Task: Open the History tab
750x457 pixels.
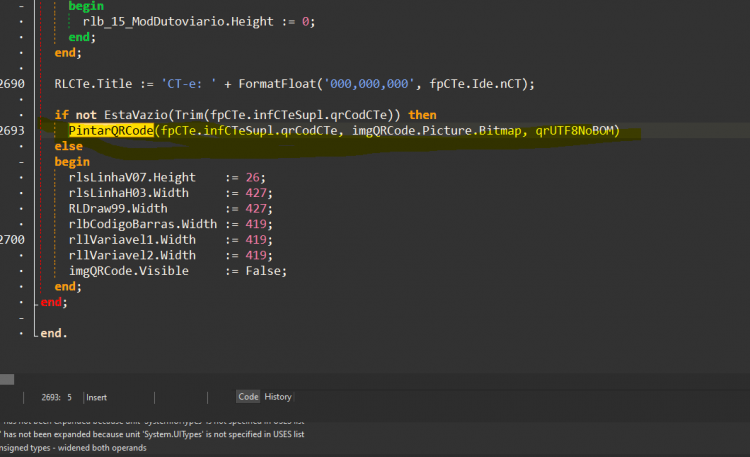Action: click(277, 397)
